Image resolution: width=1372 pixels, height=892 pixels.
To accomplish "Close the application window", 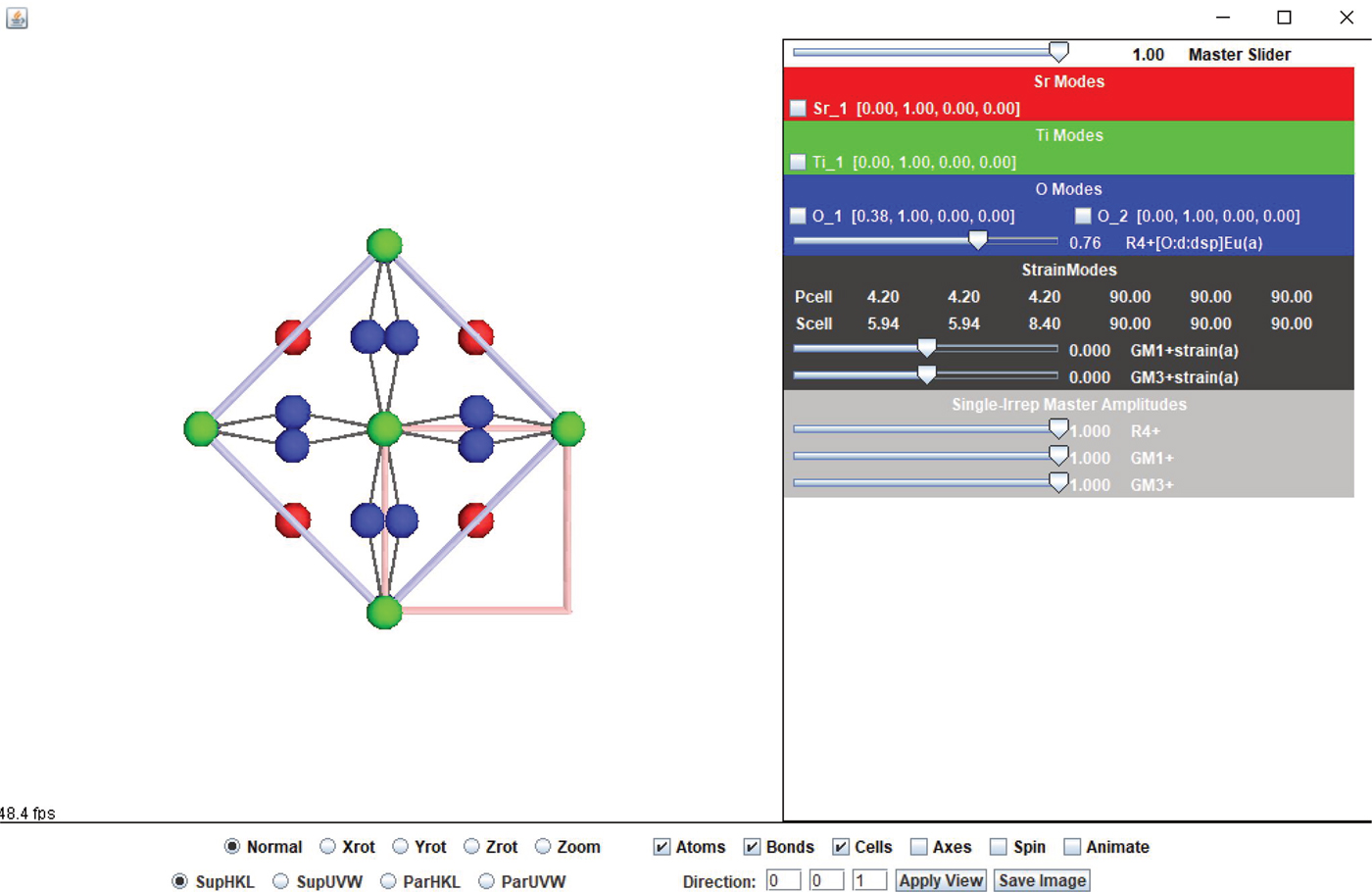I will [x=1347, y=18].
